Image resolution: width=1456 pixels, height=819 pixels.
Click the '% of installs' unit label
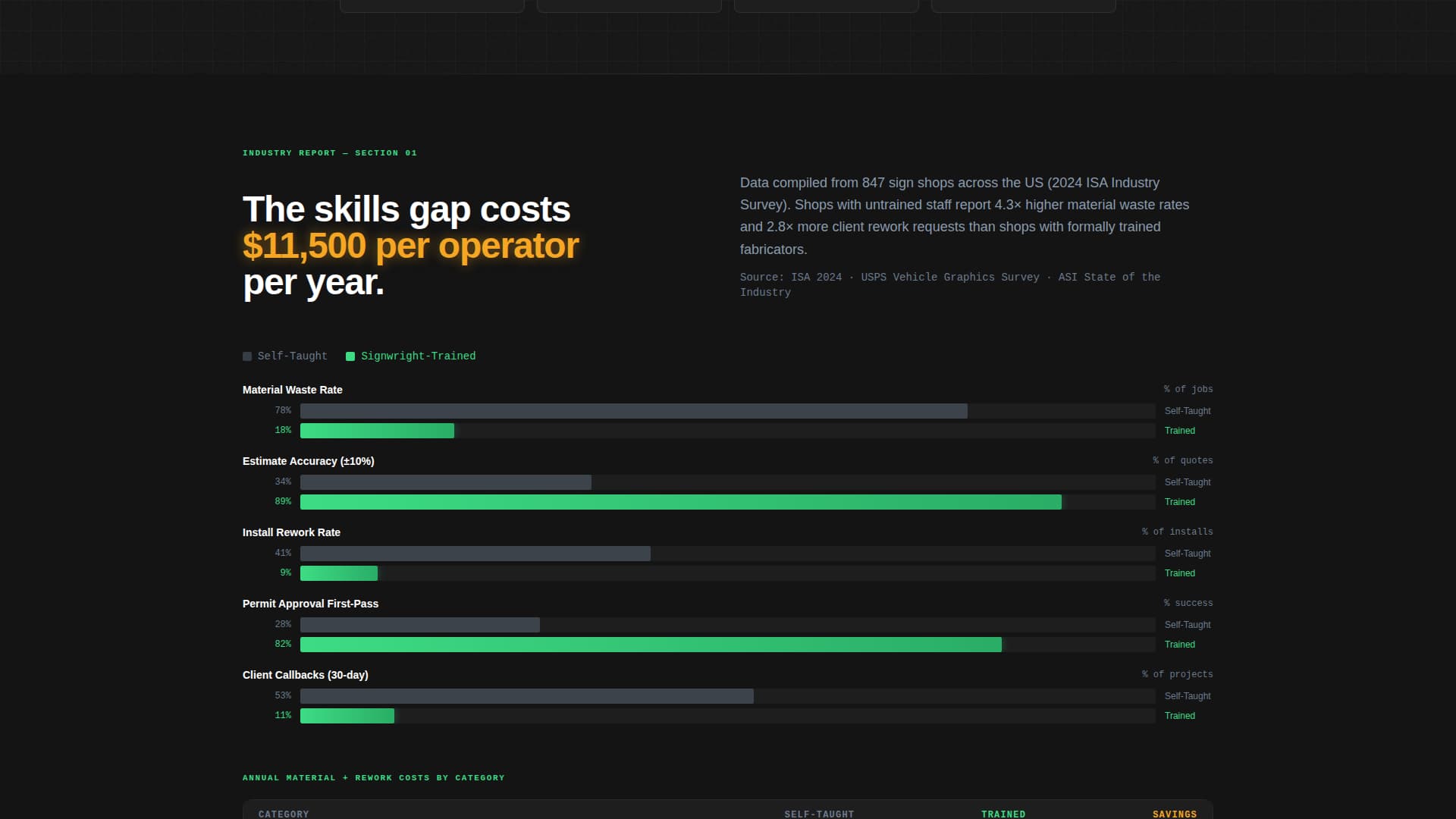point(1177,532)
